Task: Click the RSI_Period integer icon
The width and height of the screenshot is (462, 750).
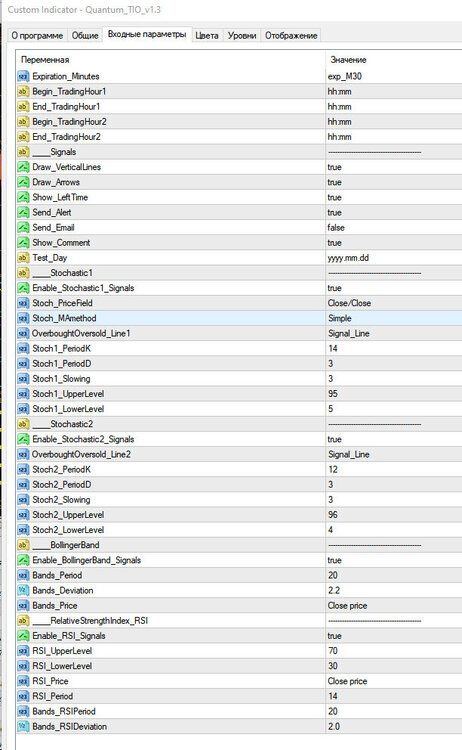Action: pyautogui.click(x=23, y=696)
